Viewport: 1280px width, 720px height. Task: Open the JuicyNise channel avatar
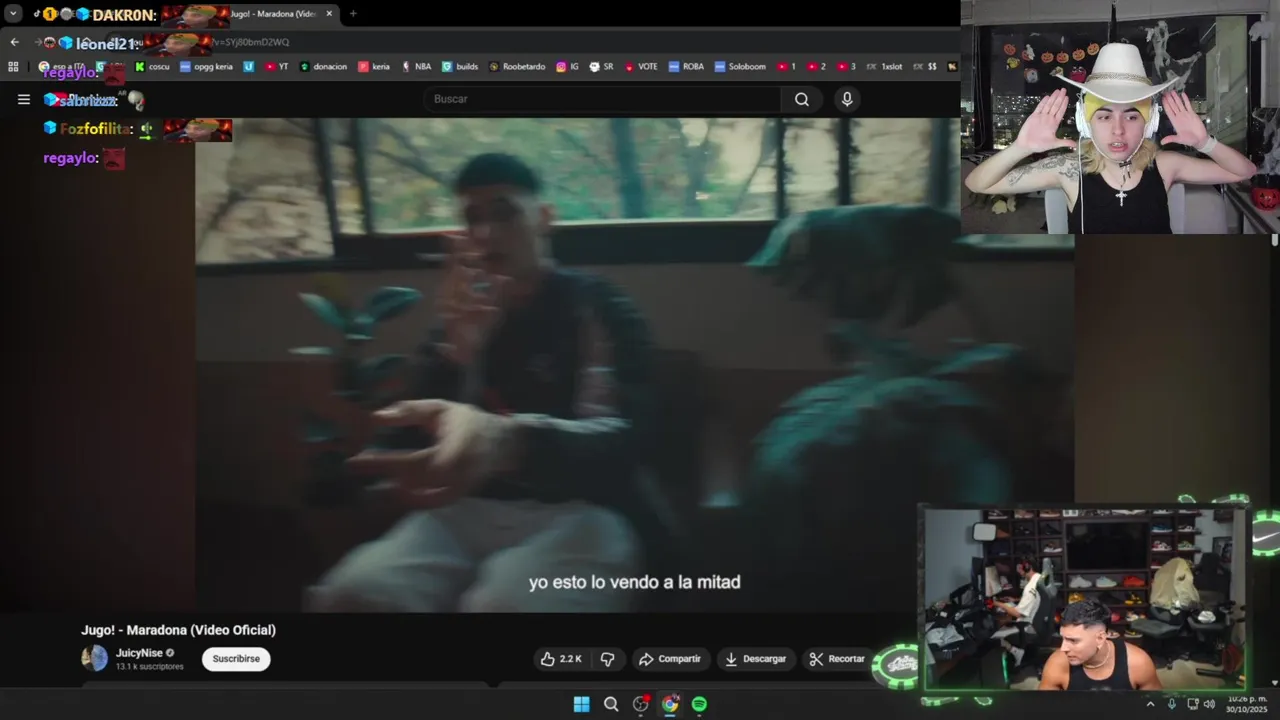[x=94, y=658]
